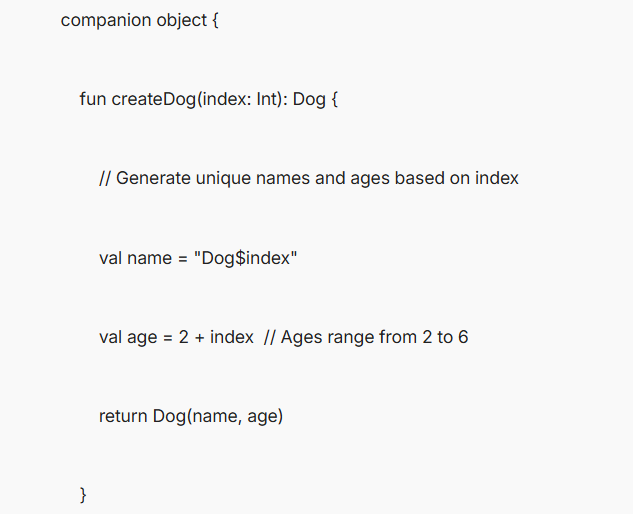Click the 'return' keyword
This screenshot has height=514, width=633.
point(123,416)
